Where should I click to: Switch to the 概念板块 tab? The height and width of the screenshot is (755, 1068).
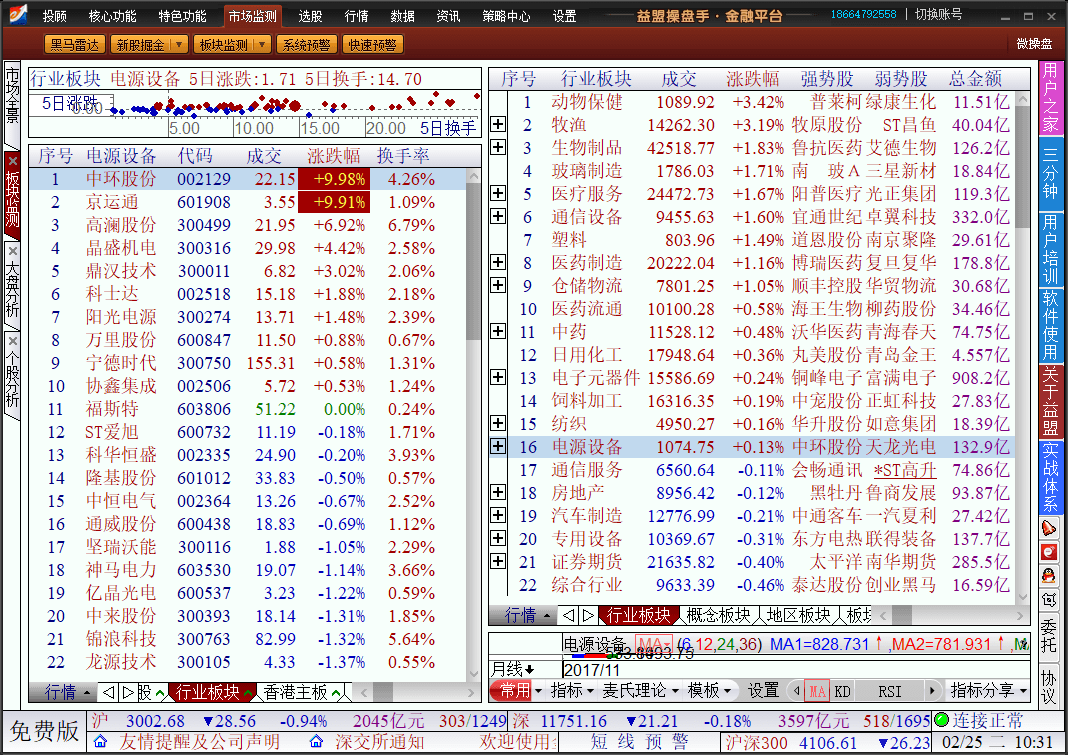(718, 616)
